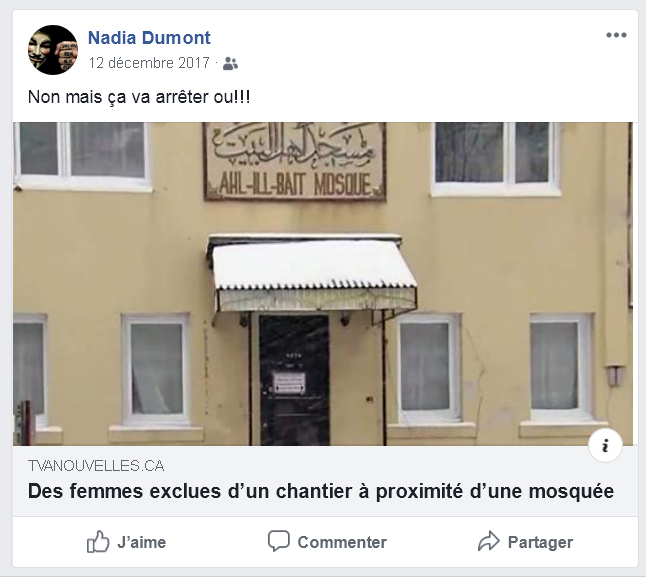The width and height of the screenshot is (646, 577).
Task: Click the thumbs-up icon for J'aime
Action: pyautogui.click(x=98, y=541)
